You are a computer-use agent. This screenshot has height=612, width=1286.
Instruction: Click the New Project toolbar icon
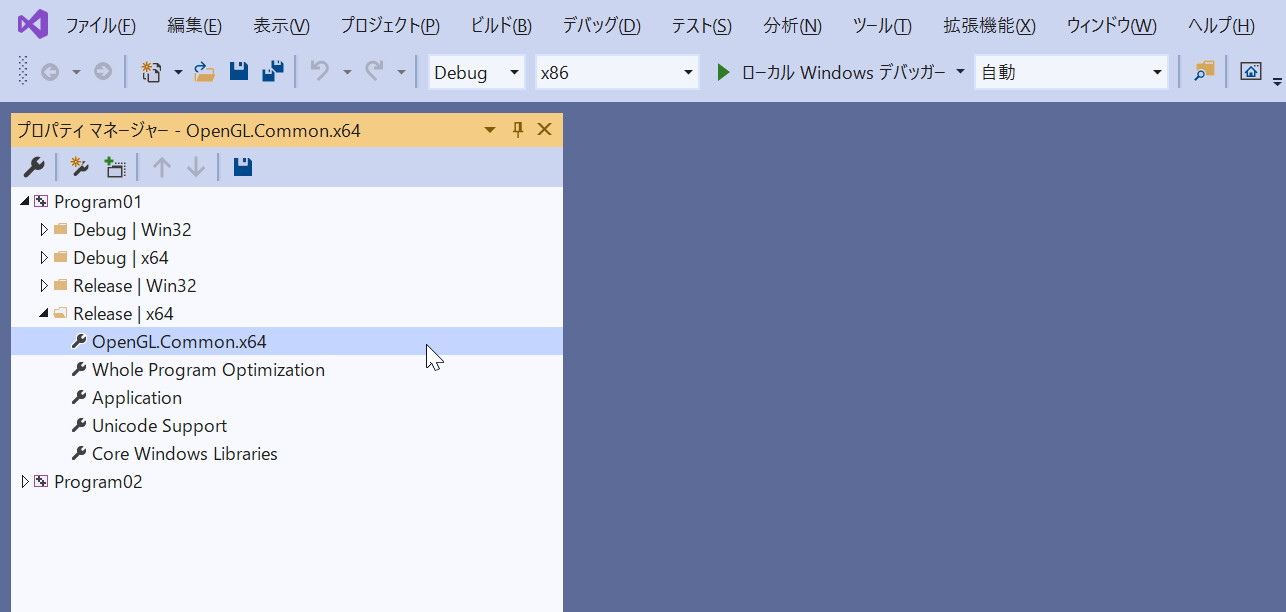click(x=151, y=72)
